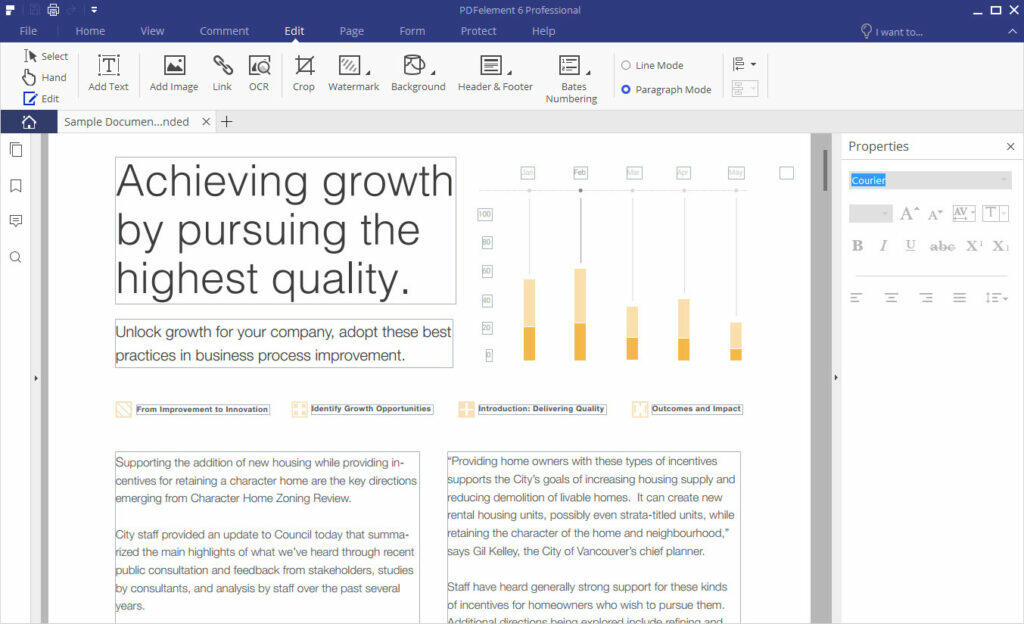Open the search panel in left sidebar
Image resolution: width=1024 pixels, height=624 pixels.
click(x=15, y=257)
